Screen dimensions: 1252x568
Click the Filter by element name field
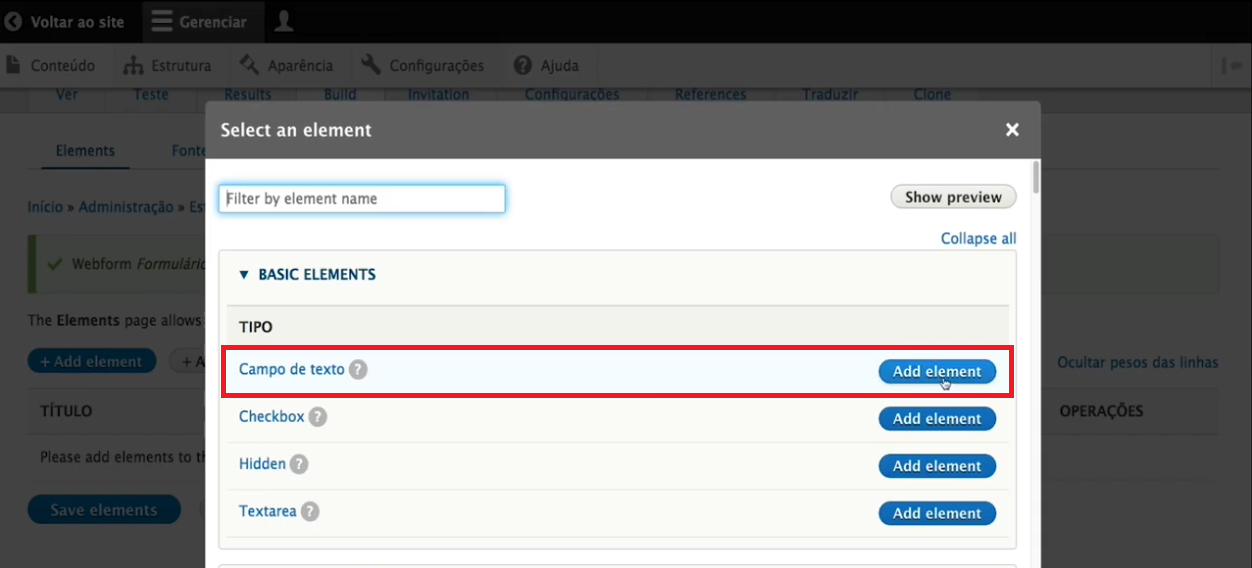click(x=362, y=199)
